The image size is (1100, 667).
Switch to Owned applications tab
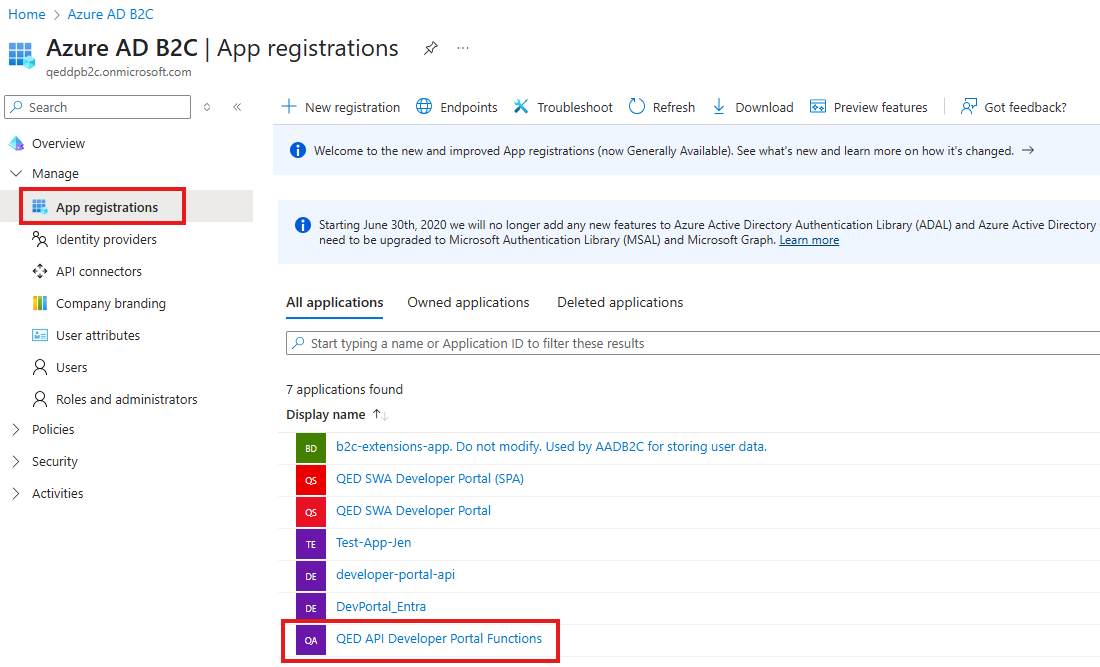(x=468, y=302)
